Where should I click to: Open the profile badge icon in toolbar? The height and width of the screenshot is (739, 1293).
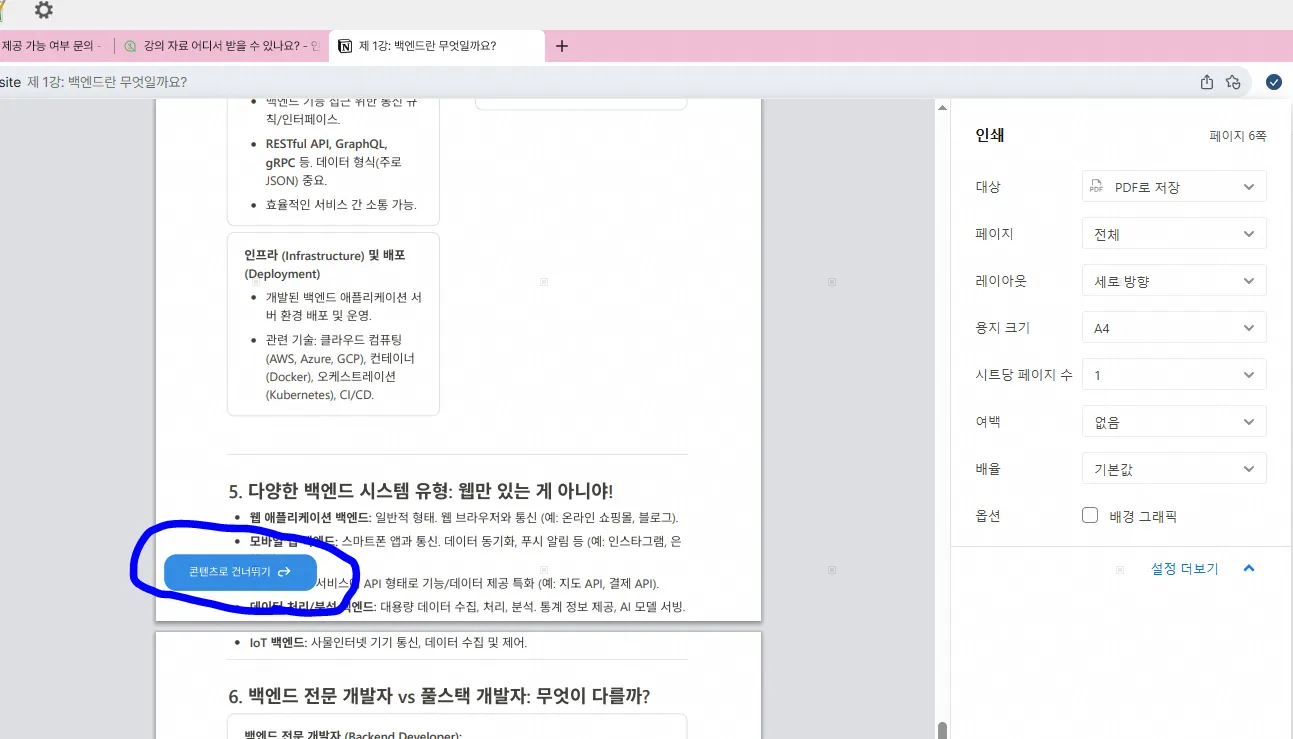coord(1274,82)
